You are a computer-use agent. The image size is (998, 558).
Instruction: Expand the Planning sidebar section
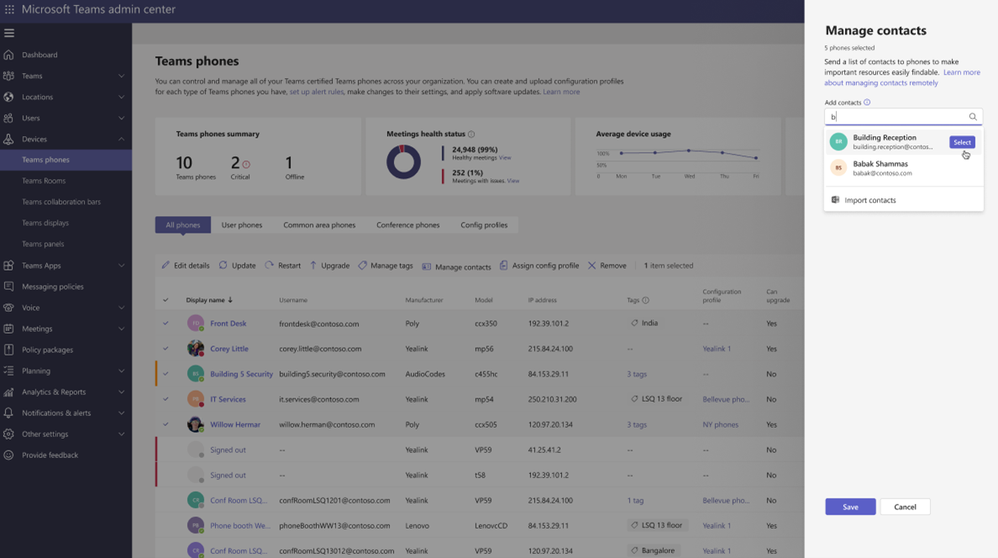pos(121,370)
